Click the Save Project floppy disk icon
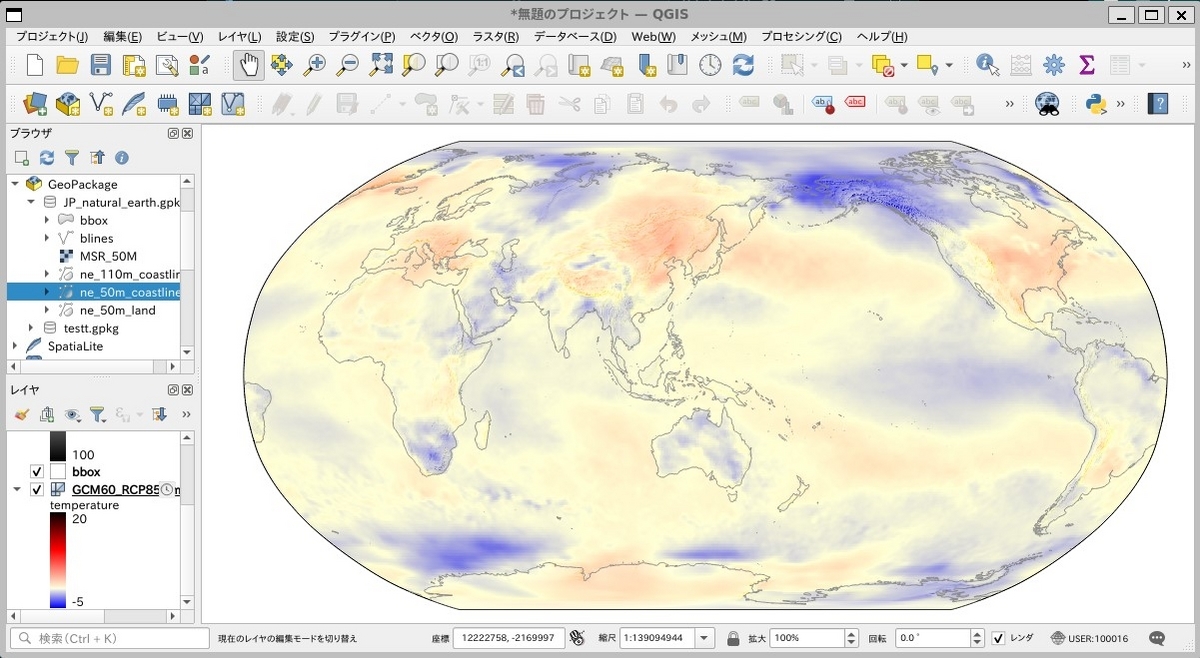The height and width of the screenshot is (658, 1200). (100, 65)
